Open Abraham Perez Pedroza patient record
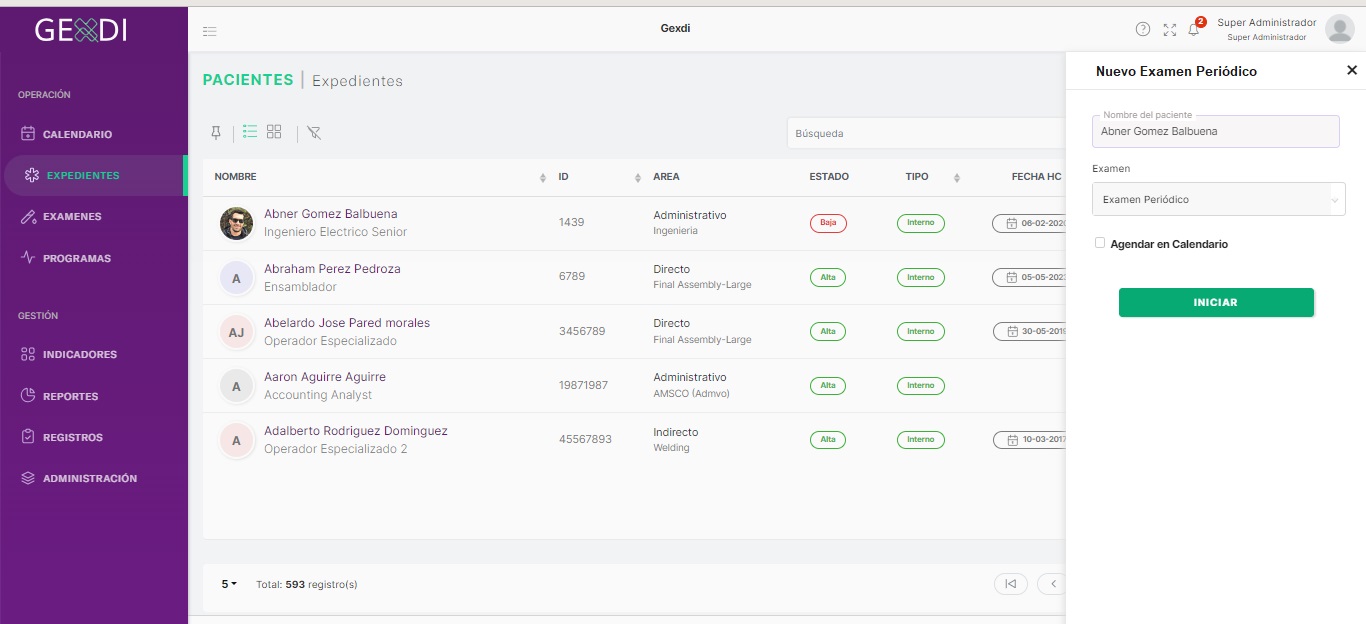The height and width of the screenshot is (624, 1366). tap(332, 269)
